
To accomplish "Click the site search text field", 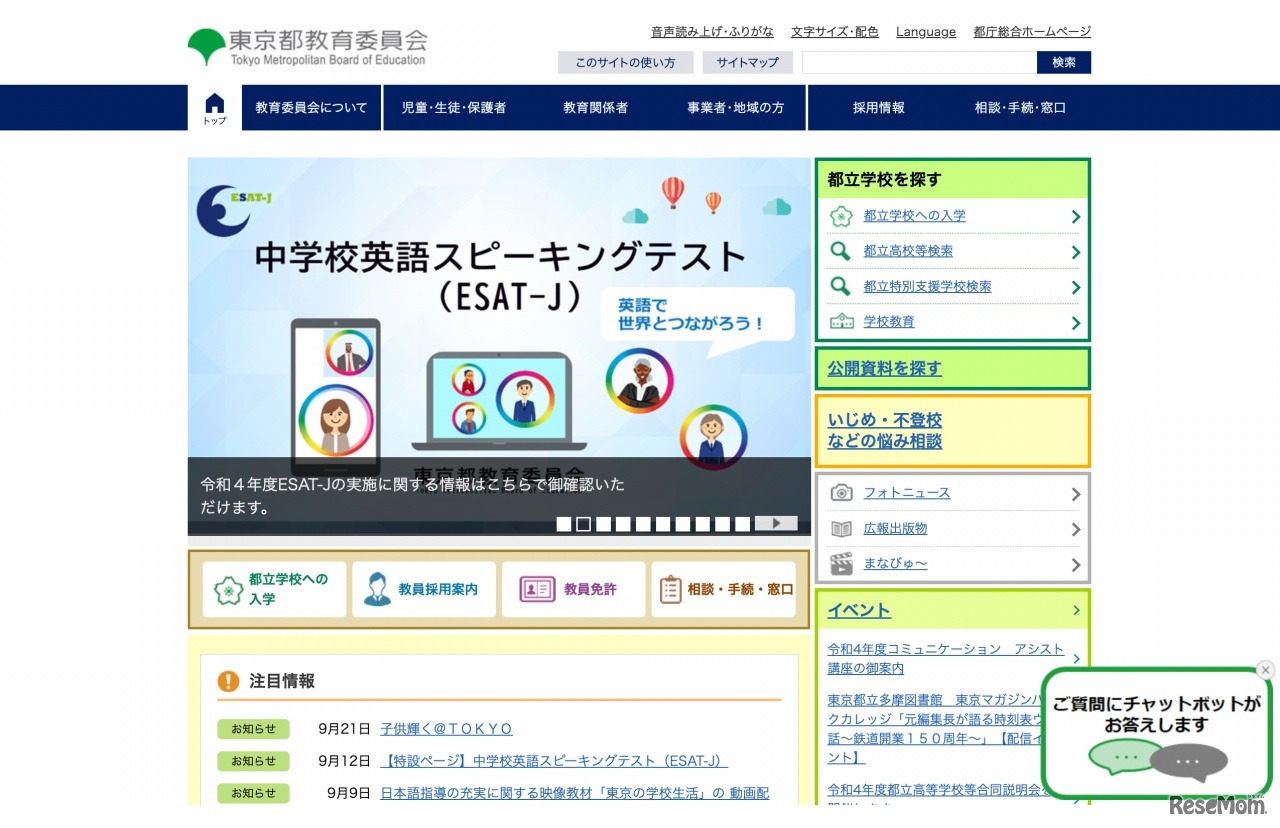I will tap(918, 63).
